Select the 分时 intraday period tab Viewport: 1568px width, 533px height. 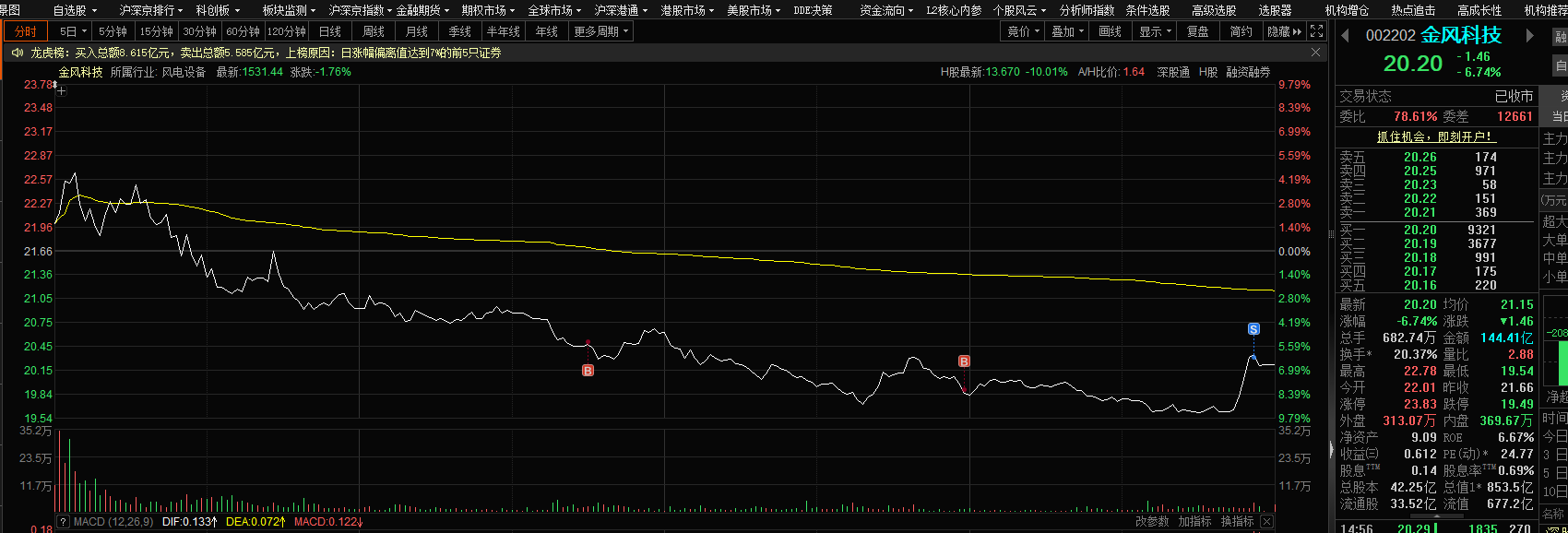pyautogui.click(x=26, y=31)
